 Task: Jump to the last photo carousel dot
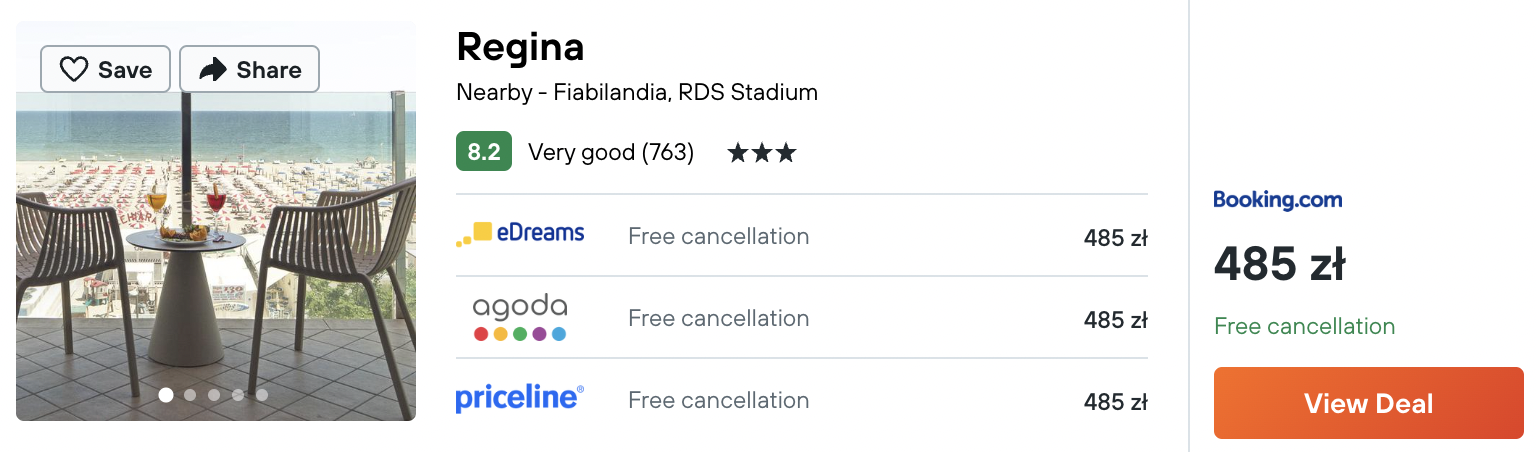coord(262,395)
